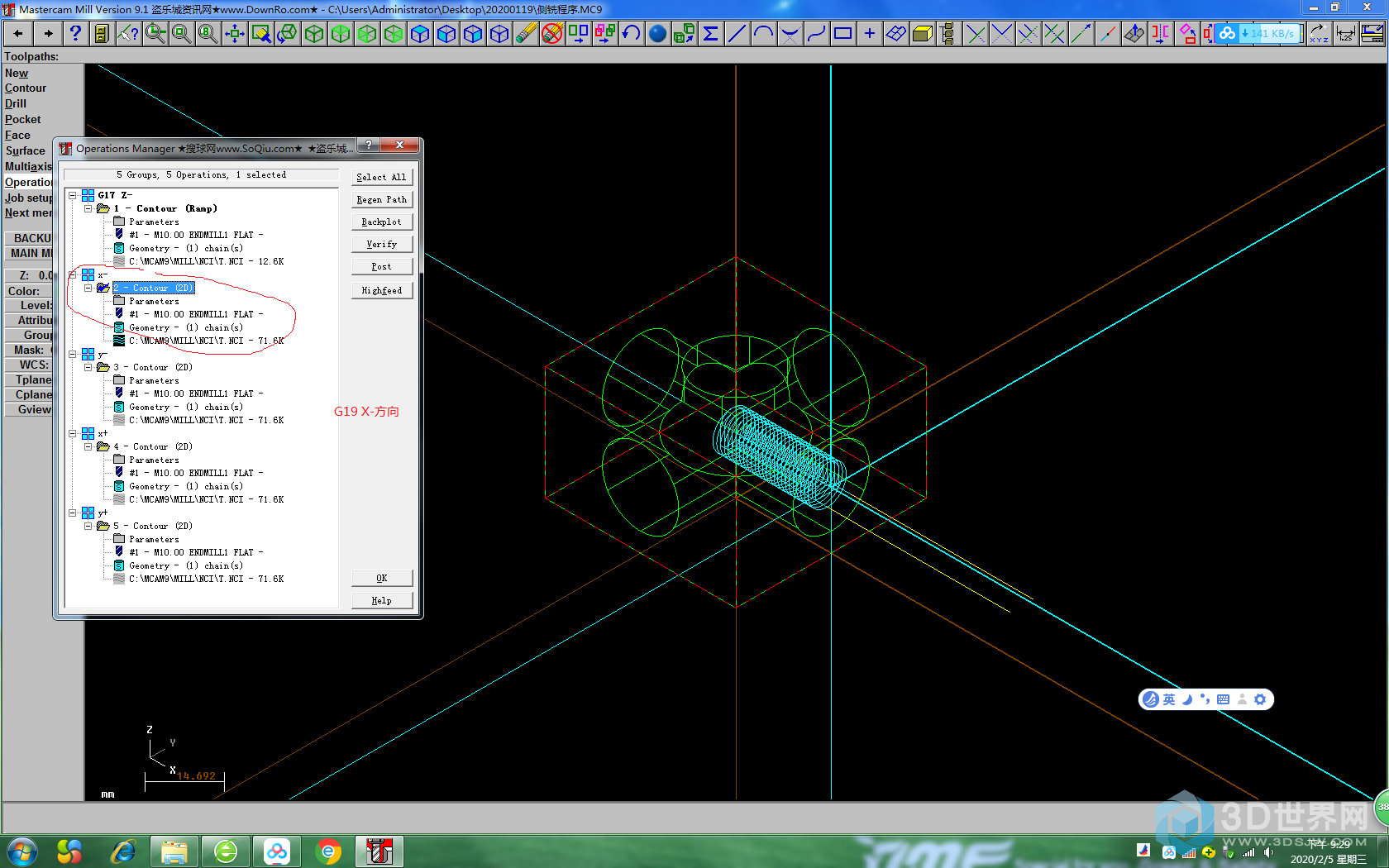Open Chrome from the taskbar
The width and height of the screenshot is (1389, 868).
[x=328, y=851]
